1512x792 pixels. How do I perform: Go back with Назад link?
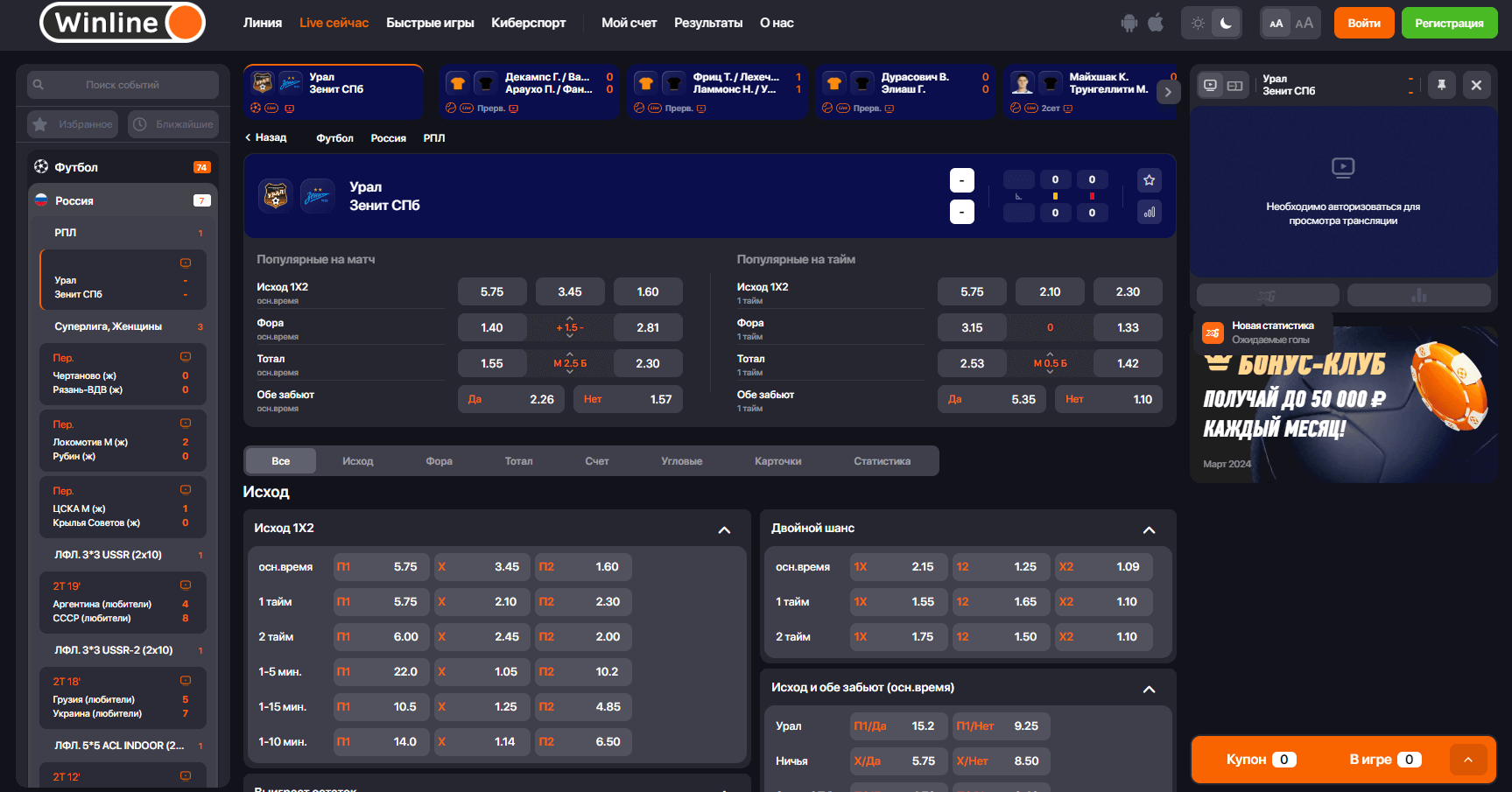coord(266,137)
